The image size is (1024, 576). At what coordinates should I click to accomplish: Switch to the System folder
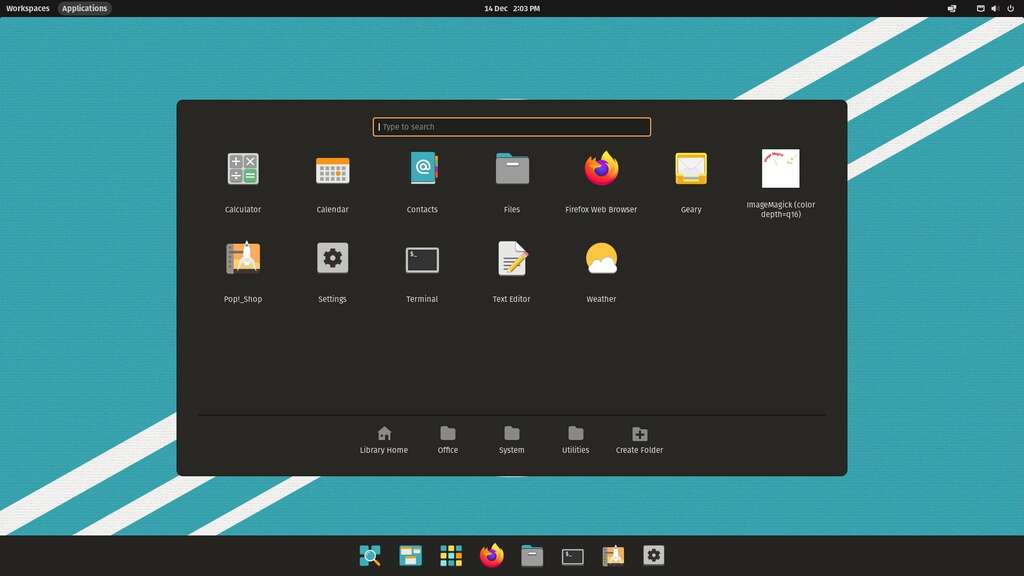512,439
